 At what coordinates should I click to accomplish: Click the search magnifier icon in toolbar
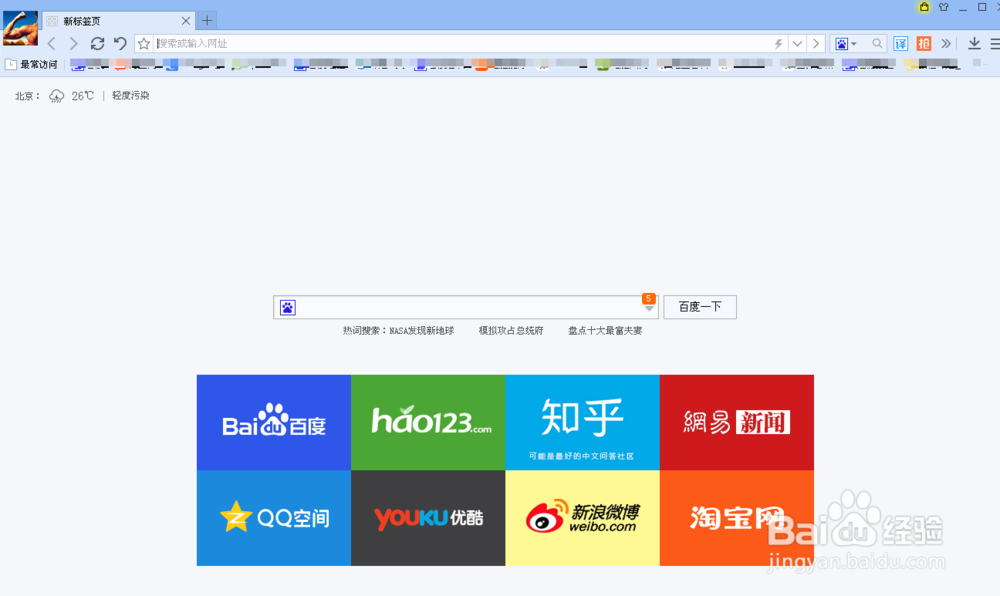pos(878,44)
